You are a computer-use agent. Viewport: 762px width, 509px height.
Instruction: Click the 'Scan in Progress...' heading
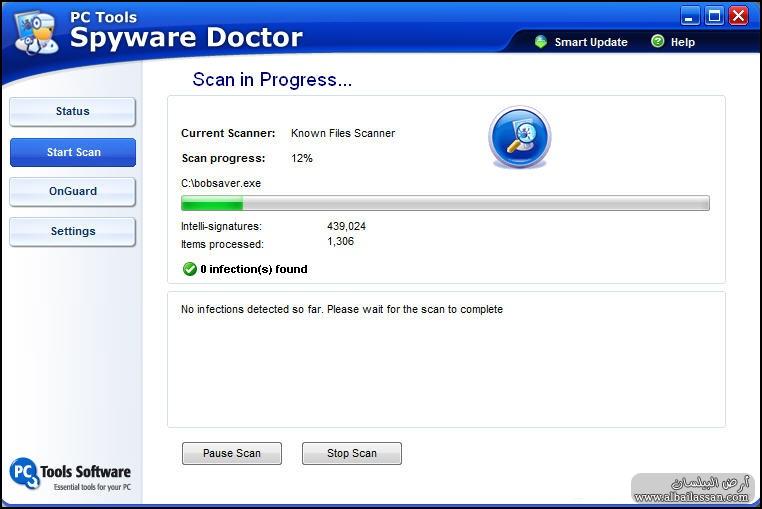click(272, 80)
